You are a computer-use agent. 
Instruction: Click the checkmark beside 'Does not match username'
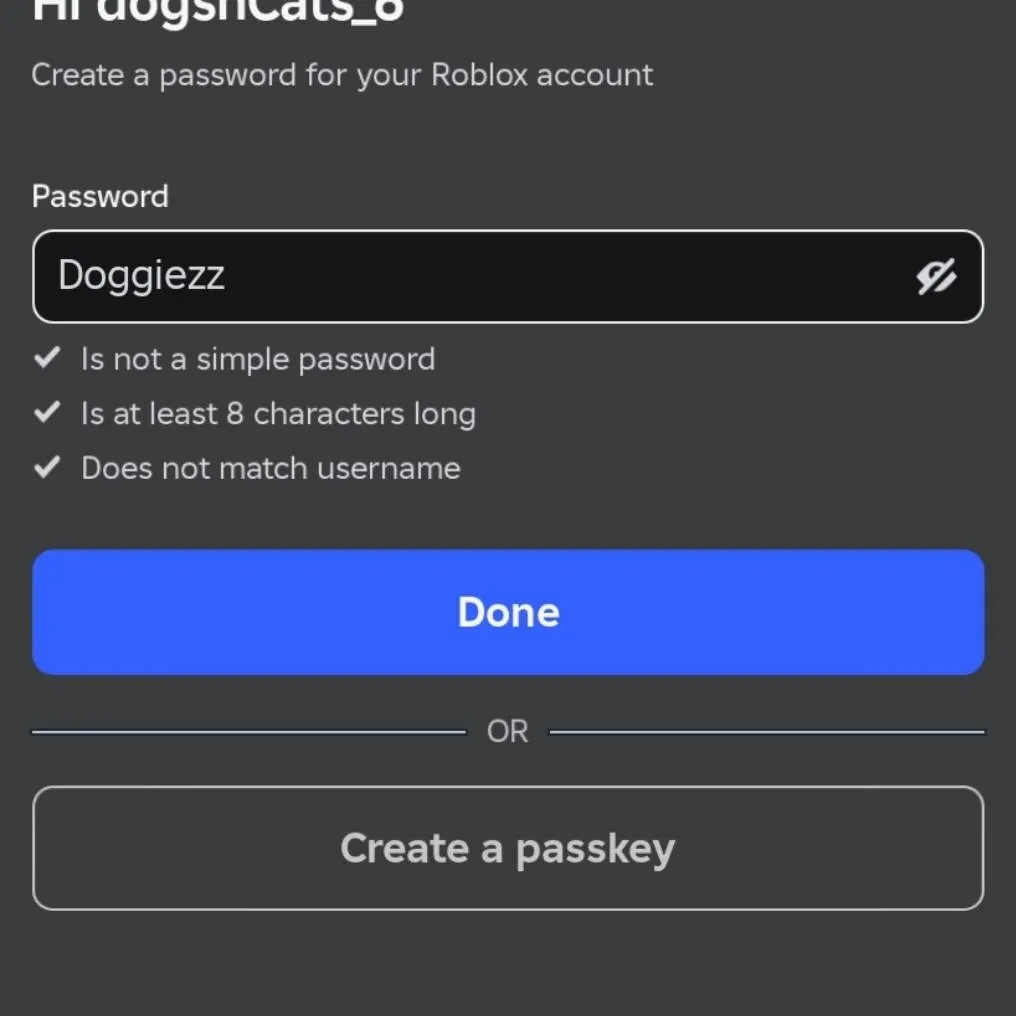coord(47,467)
